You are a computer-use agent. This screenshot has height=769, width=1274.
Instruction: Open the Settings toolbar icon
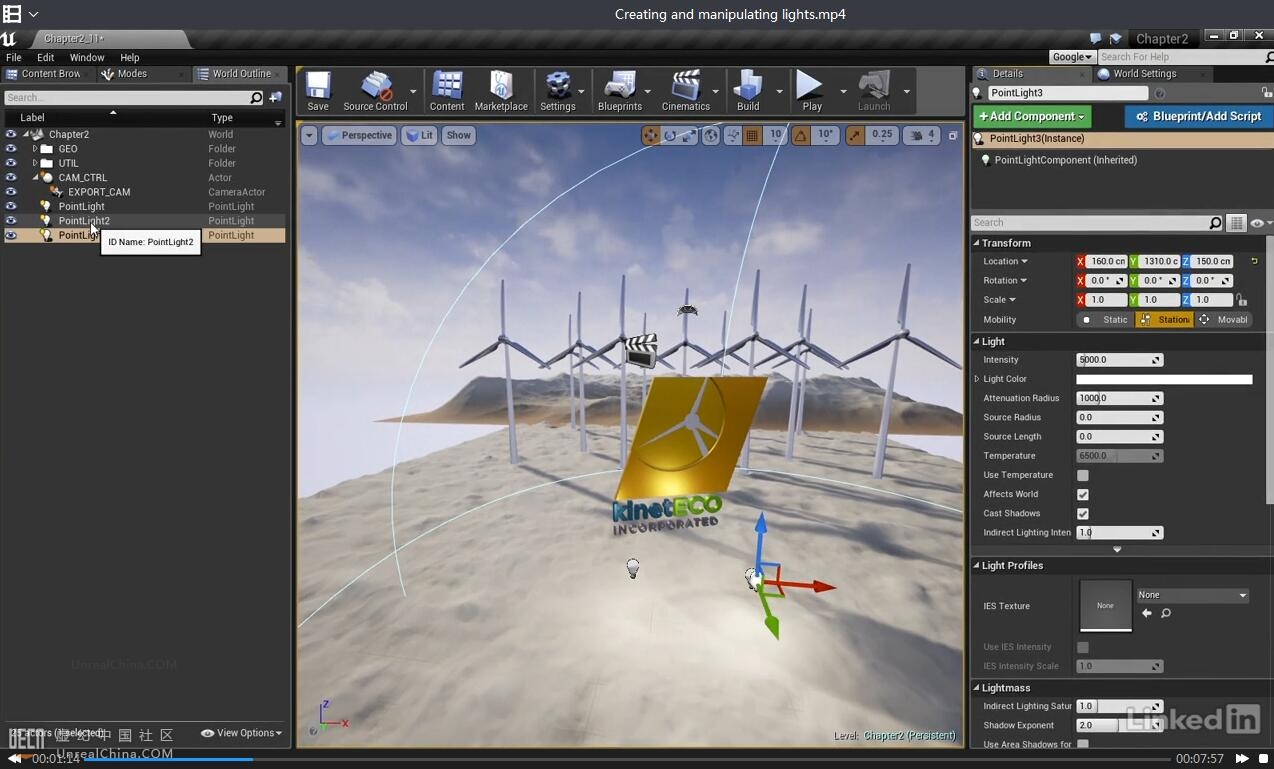click(x=558, y=91)
